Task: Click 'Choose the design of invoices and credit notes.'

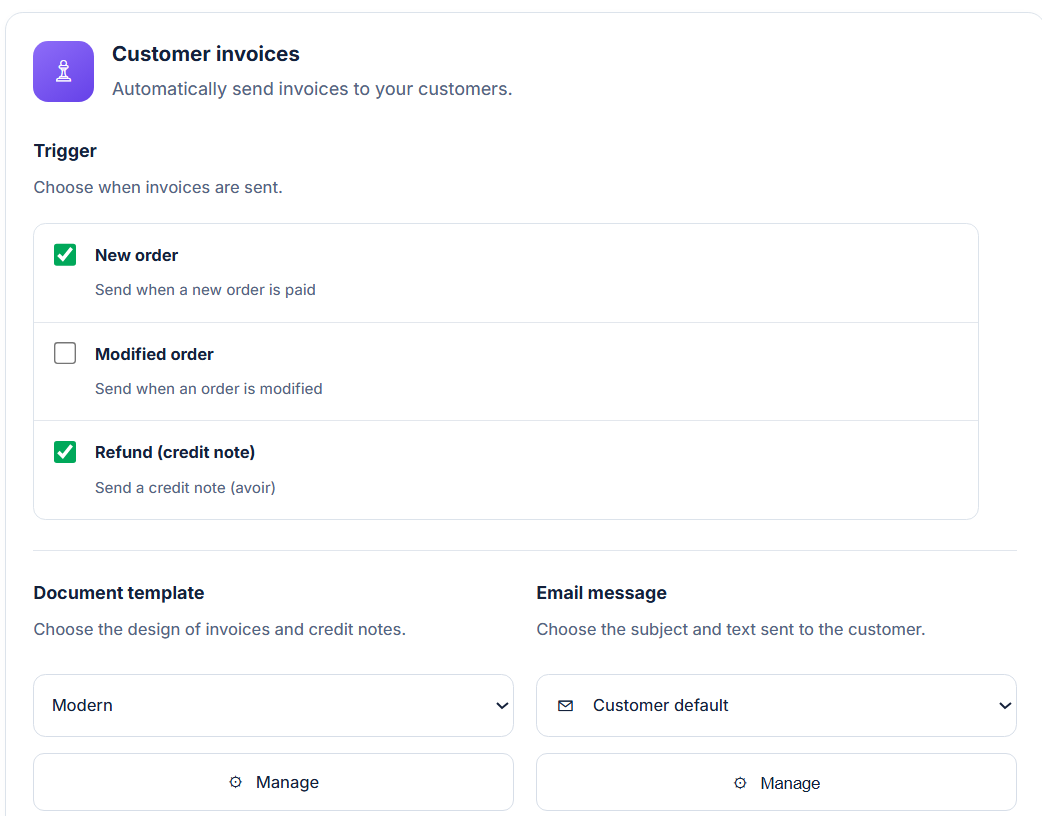Action: click(220, 629)
